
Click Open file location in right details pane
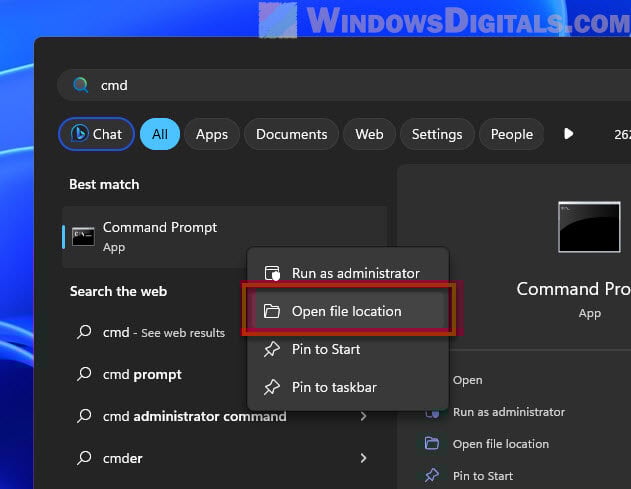[501, 444]
